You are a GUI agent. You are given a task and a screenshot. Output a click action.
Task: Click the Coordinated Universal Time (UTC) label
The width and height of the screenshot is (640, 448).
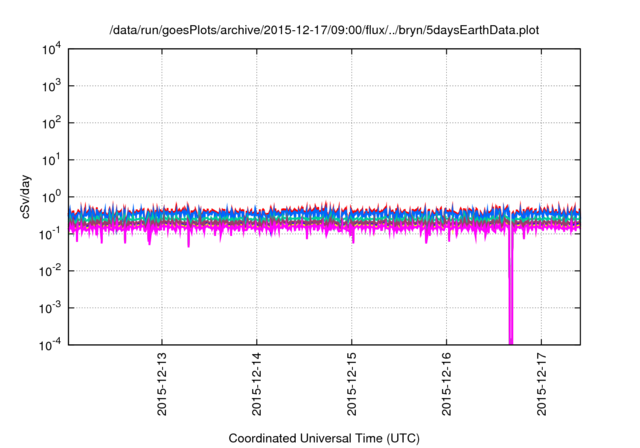(x=324, y=438)
